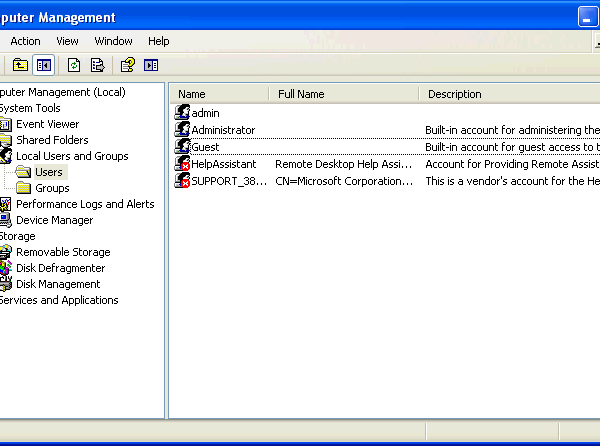Open the Action menu
The height and width of the screenshot is (446, 600).
pyautogui.click(x=25, y=41)
